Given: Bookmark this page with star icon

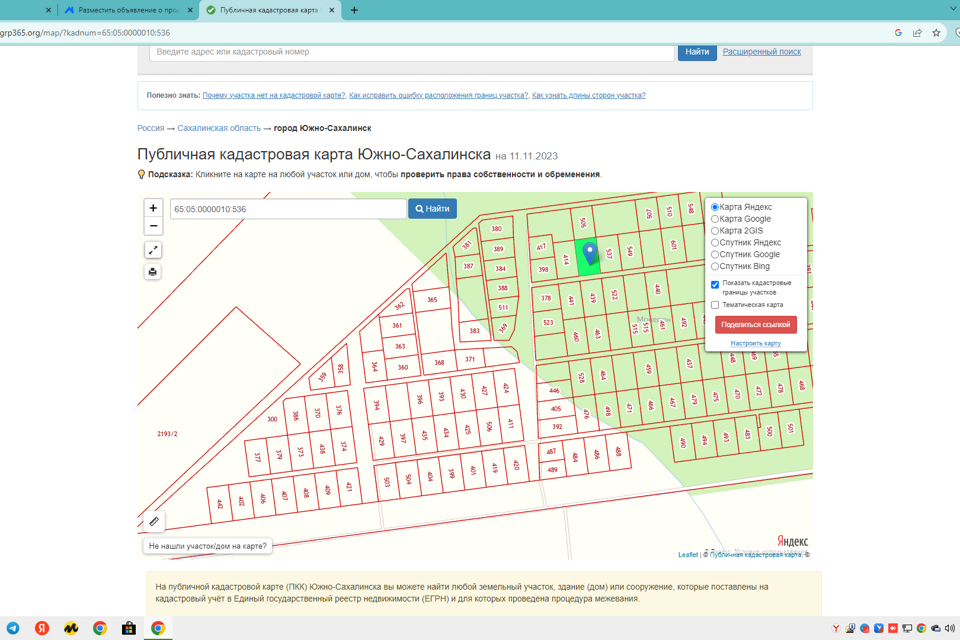Looking at the screenshot, I should [x=936, y=33].
